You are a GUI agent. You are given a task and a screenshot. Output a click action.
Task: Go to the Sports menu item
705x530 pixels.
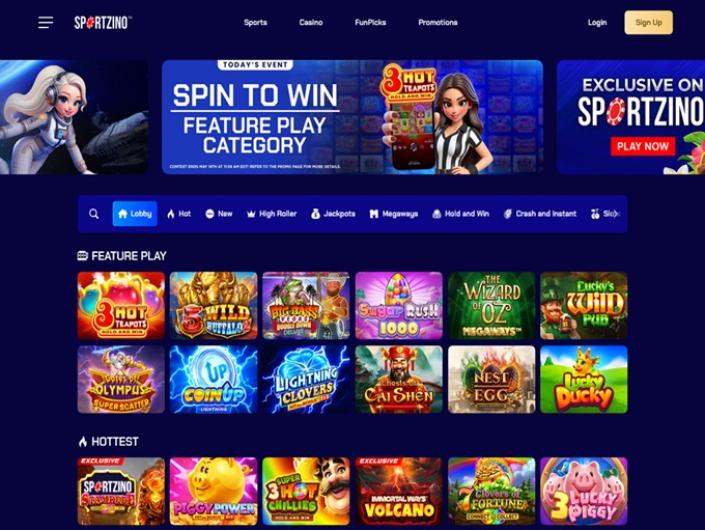(x=255, y=22)
